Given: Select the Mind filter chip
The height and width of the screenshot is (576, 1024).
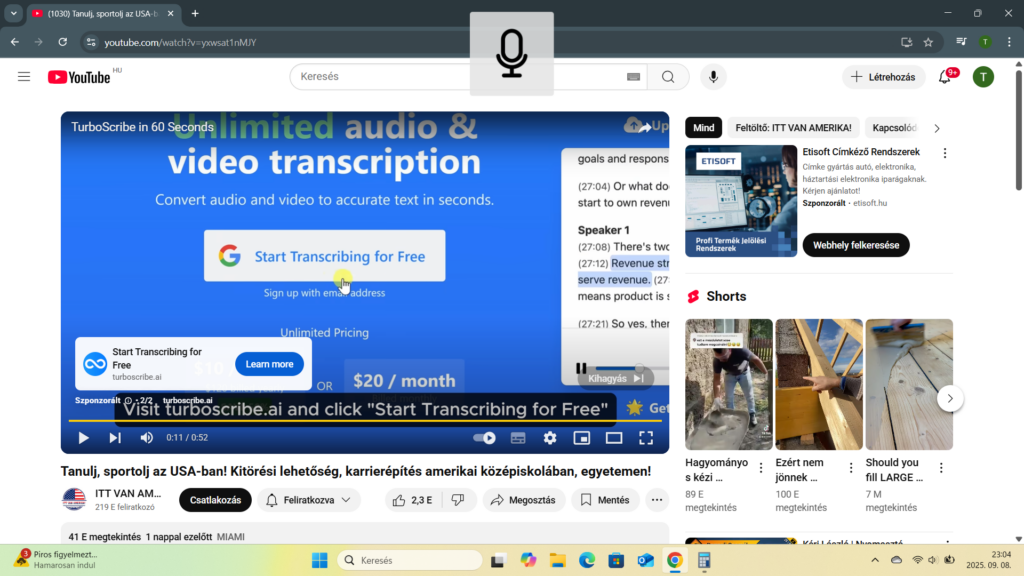Looking at the screenshot, I should point(703,128).
